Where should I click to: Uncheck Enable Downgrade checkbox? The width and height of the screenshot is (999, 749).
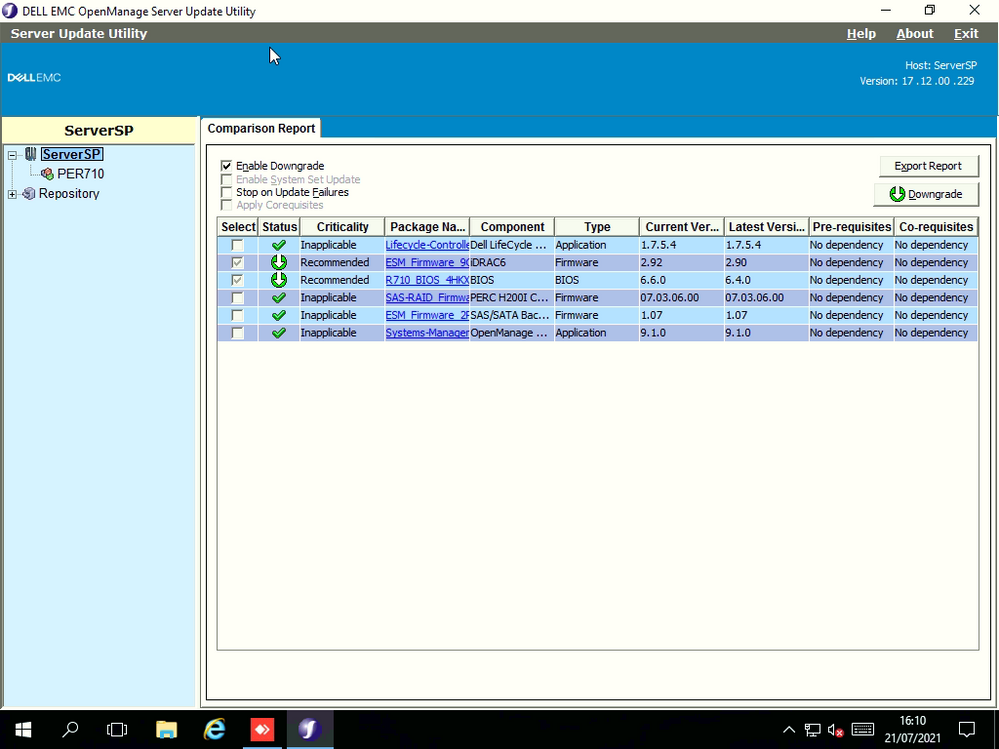click(x=226, y=166)
